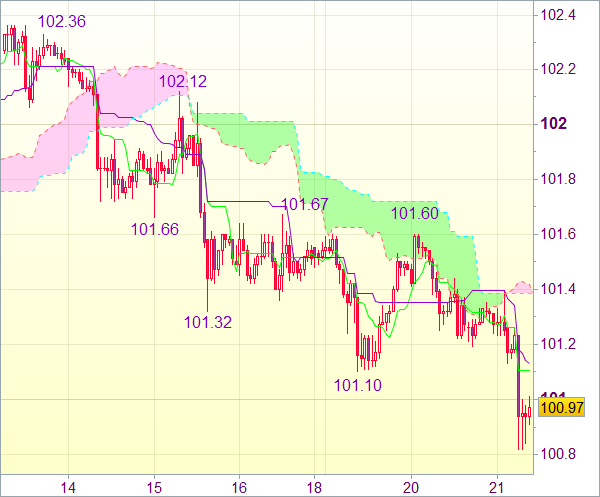Click the 102.4 price axis label
The height and width of the screenshot is (497, 600).
[558, 15]
